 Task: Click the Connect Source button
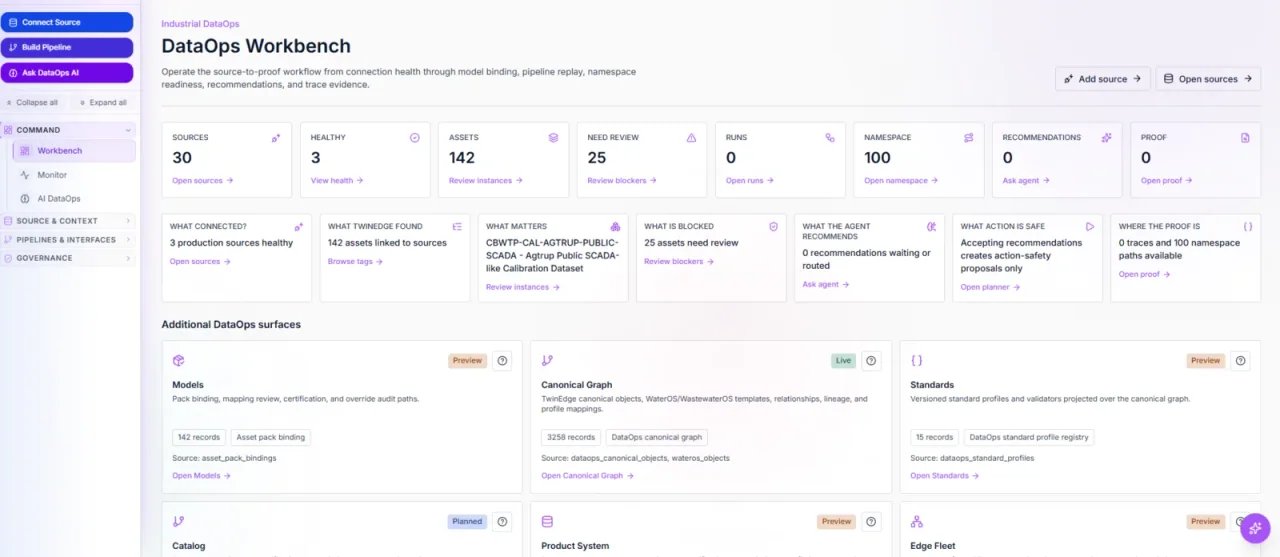point(66,22)
